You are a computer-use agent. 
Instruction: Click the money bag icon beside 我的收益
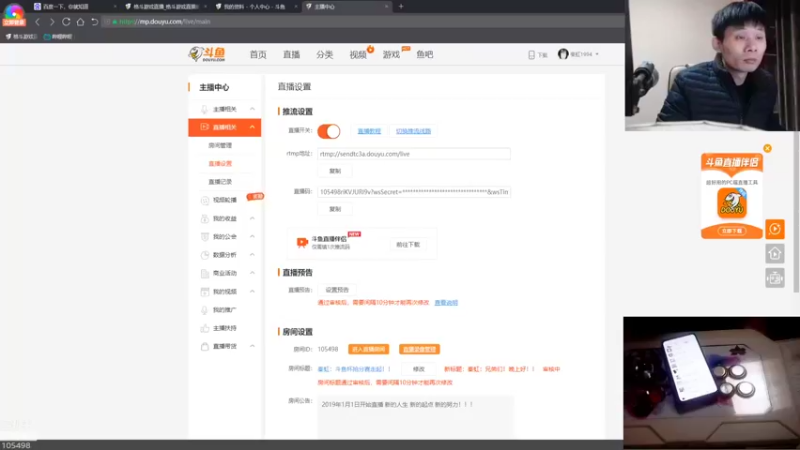coord(205,218)
